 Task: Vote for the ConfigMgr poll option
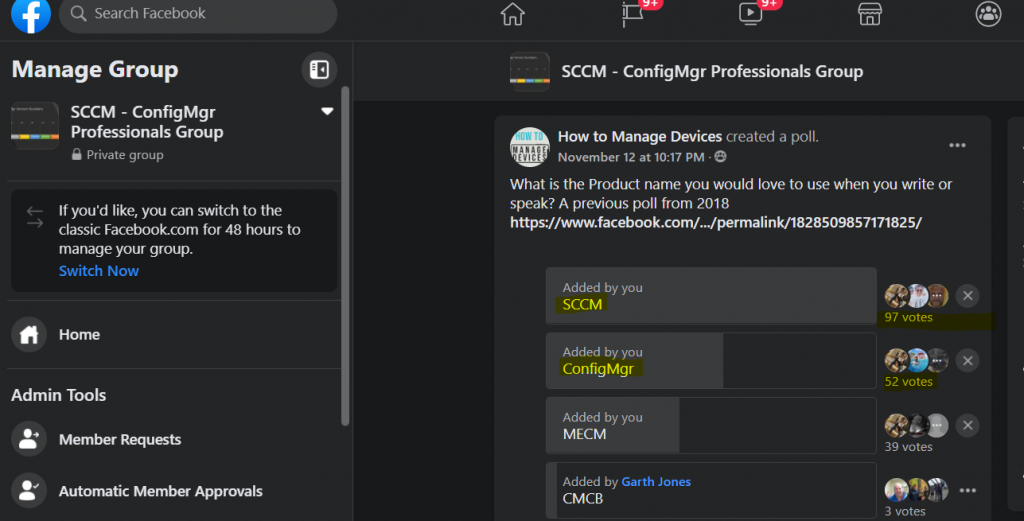point(711,360)
